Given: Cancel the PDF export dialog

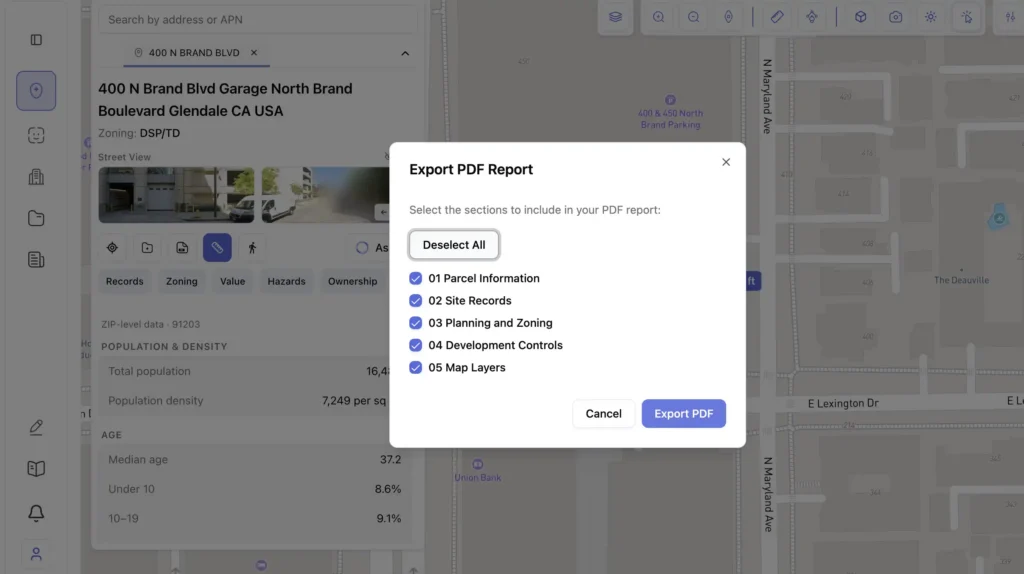Looking at the screenshot, I should click(603, 414).
